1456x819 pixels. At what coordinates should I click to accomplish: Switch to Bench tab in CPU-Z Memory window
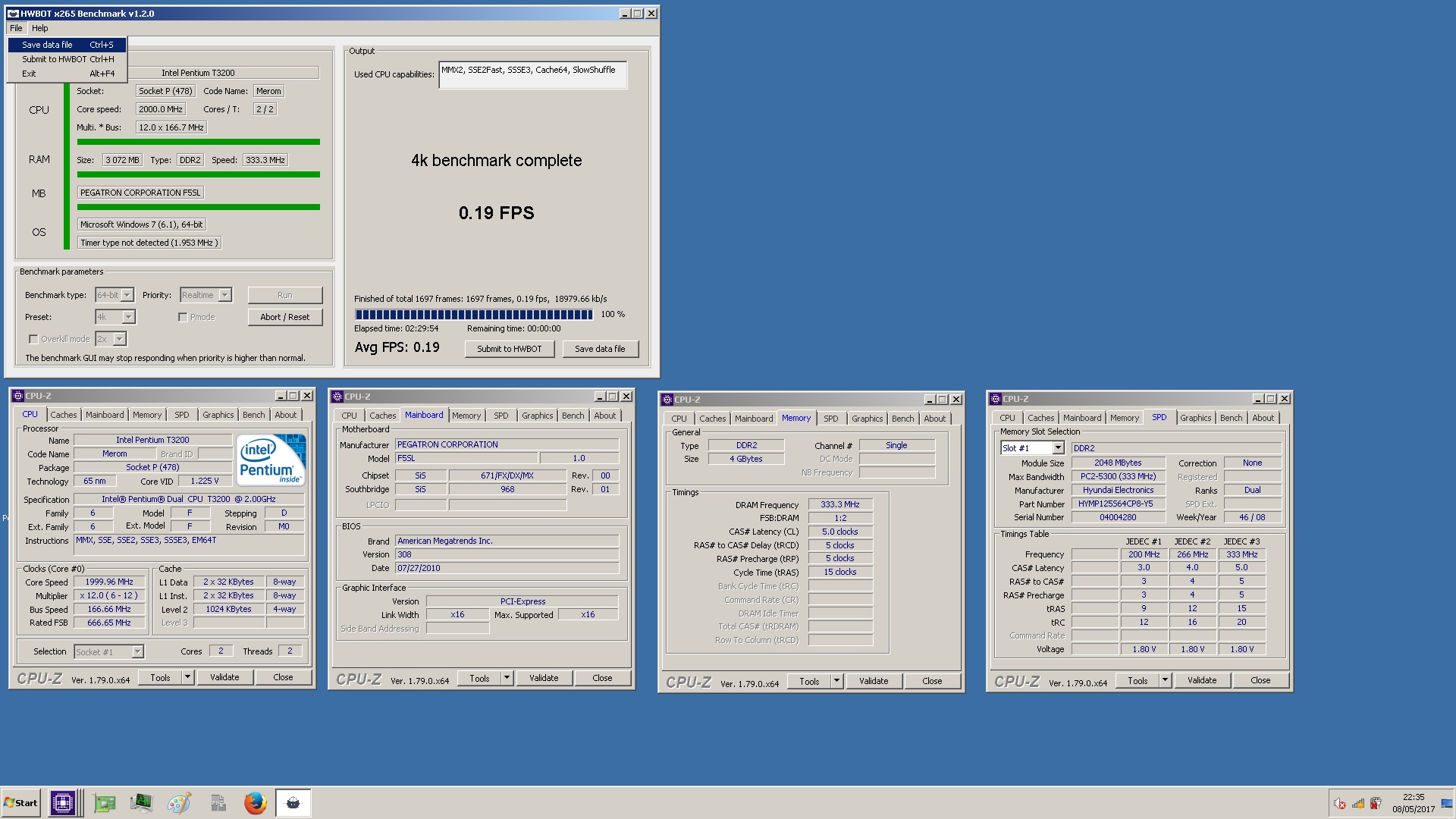click(x=902, y=419)
